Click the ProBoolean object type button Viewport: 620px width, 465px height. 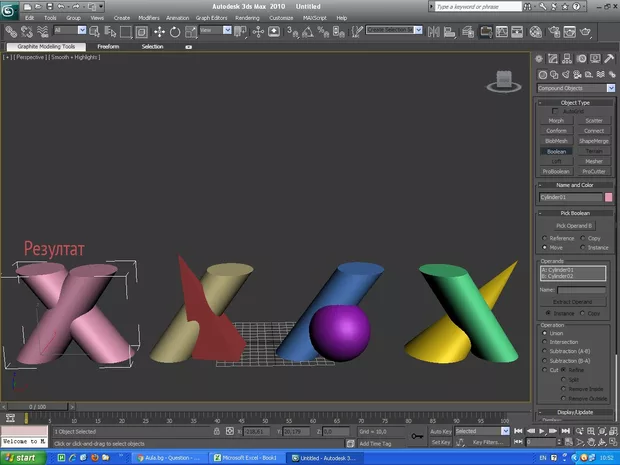[x=556, y=171]
